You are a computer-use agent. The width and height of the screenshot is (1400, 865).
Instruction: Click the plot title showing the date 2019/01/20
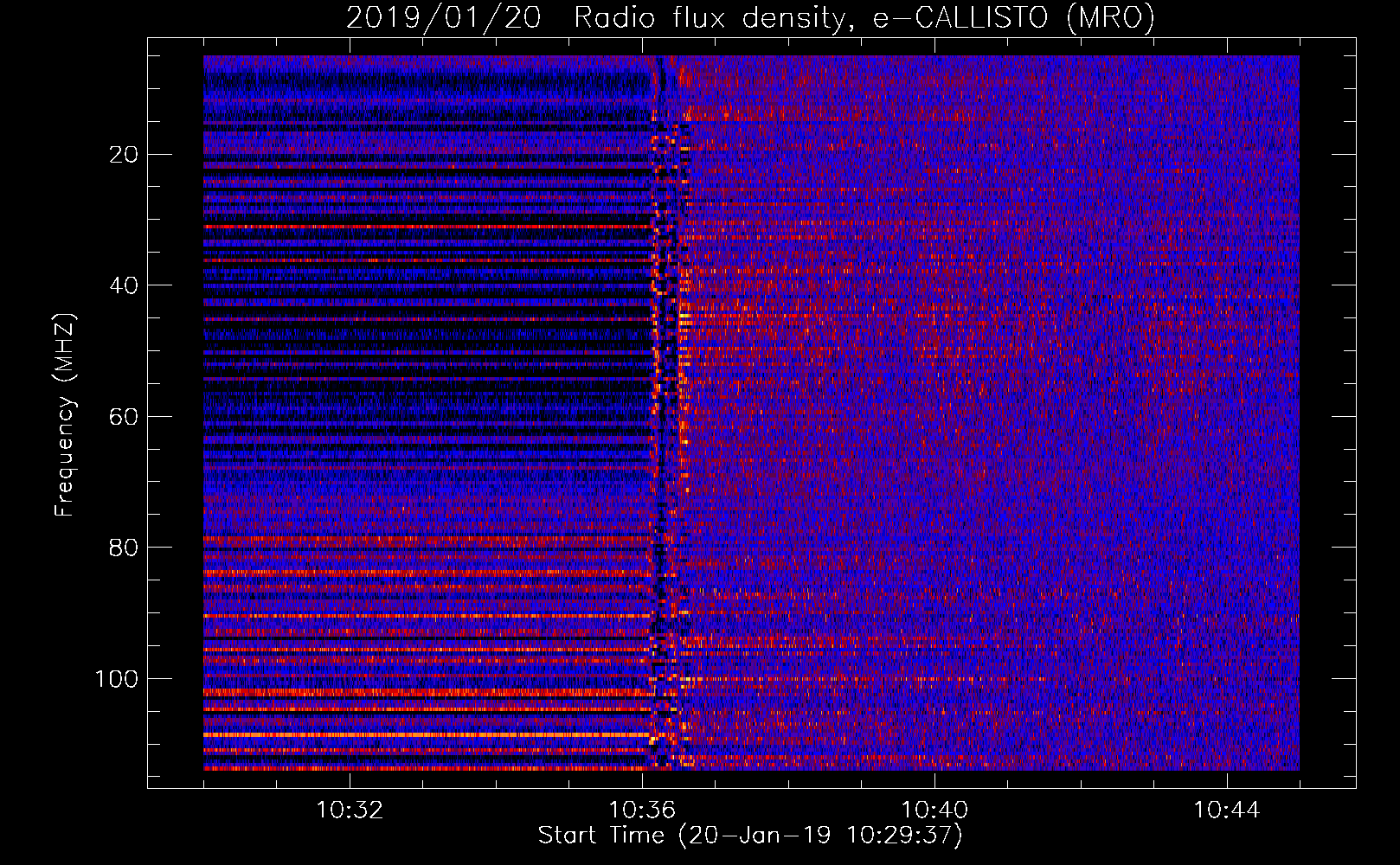(750, 18)
